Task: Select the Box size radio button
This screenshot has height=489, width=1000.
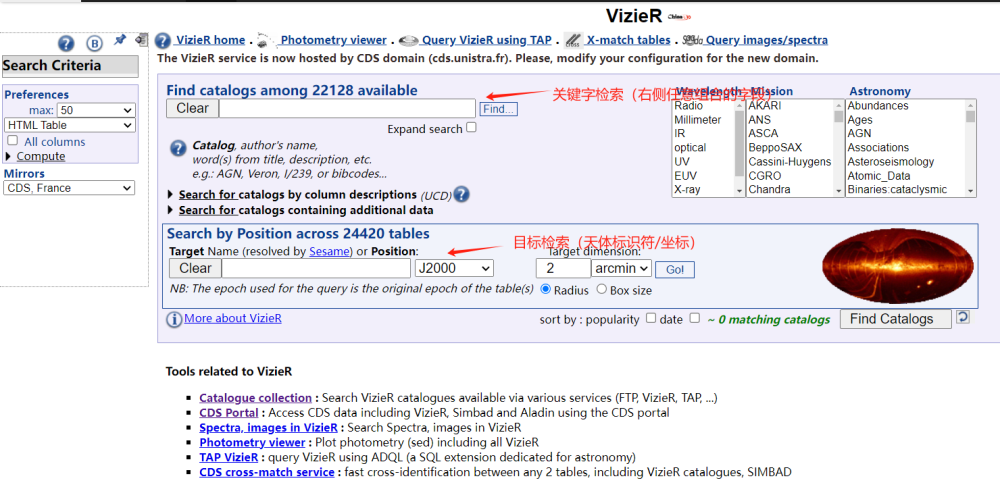Action: click(601, 289)
